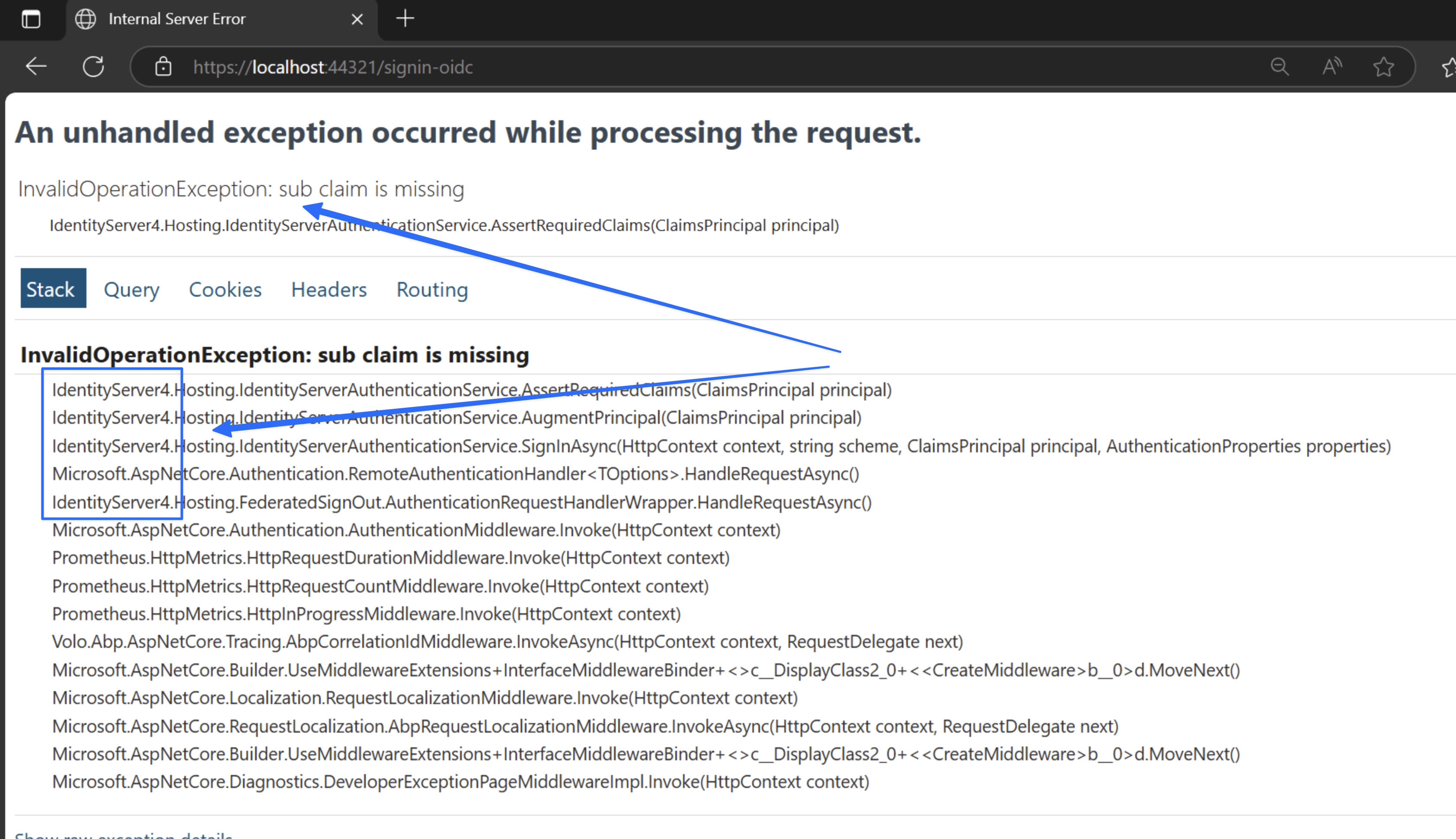Click the HttpRequestCountMiddleware.Invoke stack frame
1456x839 pixels.
380,586
